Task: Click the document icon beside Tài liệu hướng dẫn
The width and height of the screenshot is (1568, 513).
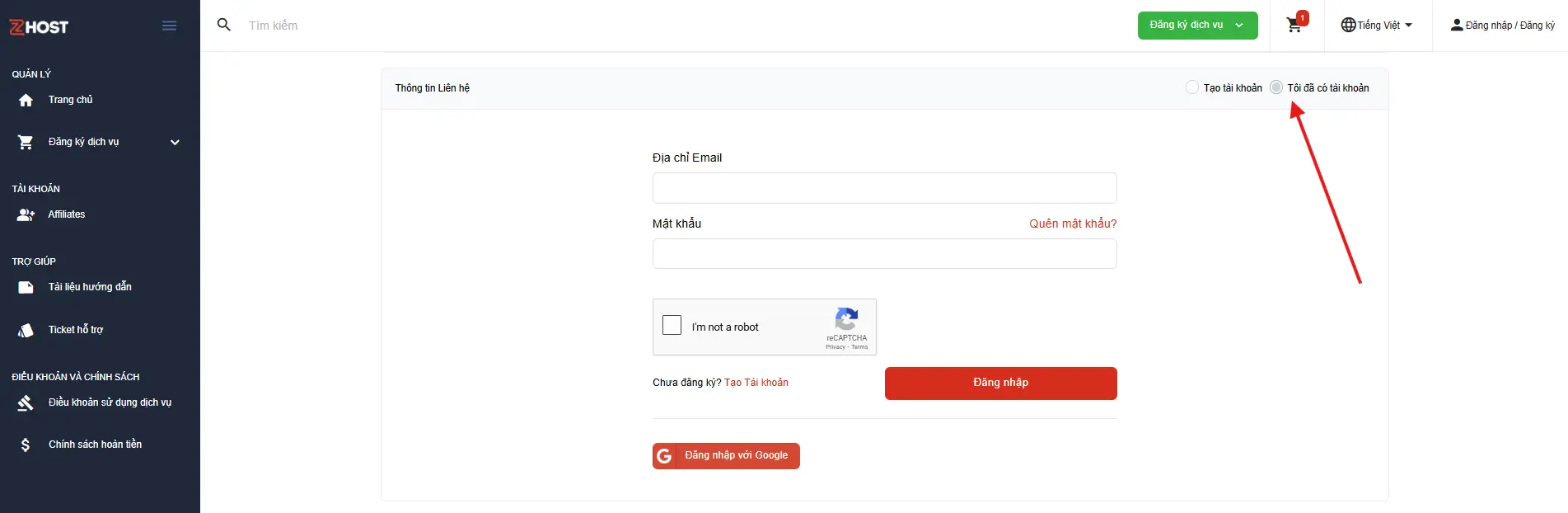Action: [26, 287]
